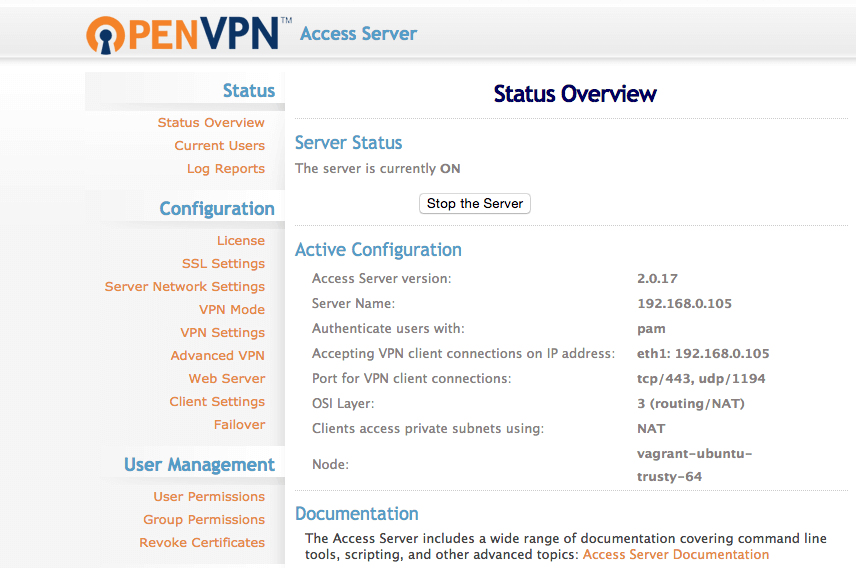Viewport: 856px width, 568px height.
Task: Select port value tcp/443, udp/1194
Action: pos(702,379)
